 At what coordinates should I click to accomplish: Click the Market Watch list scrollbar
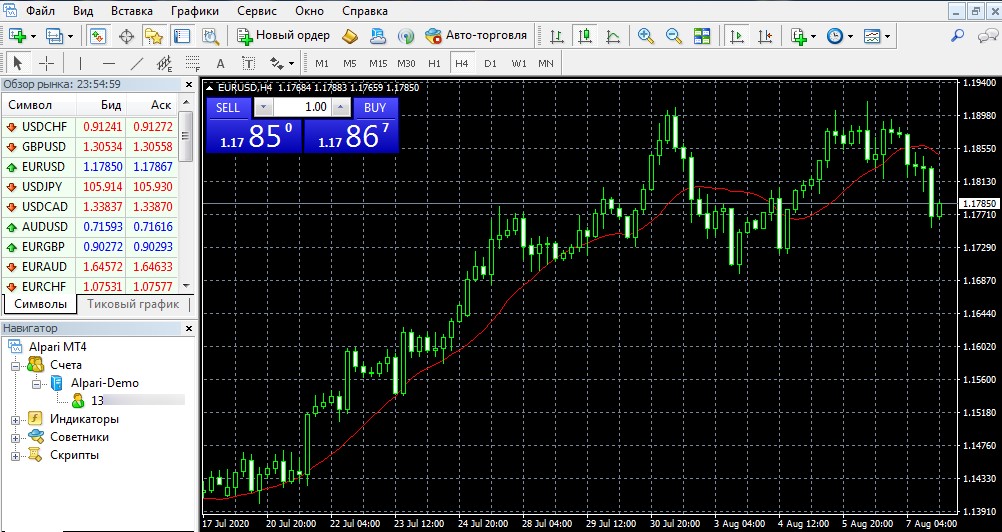188,200
